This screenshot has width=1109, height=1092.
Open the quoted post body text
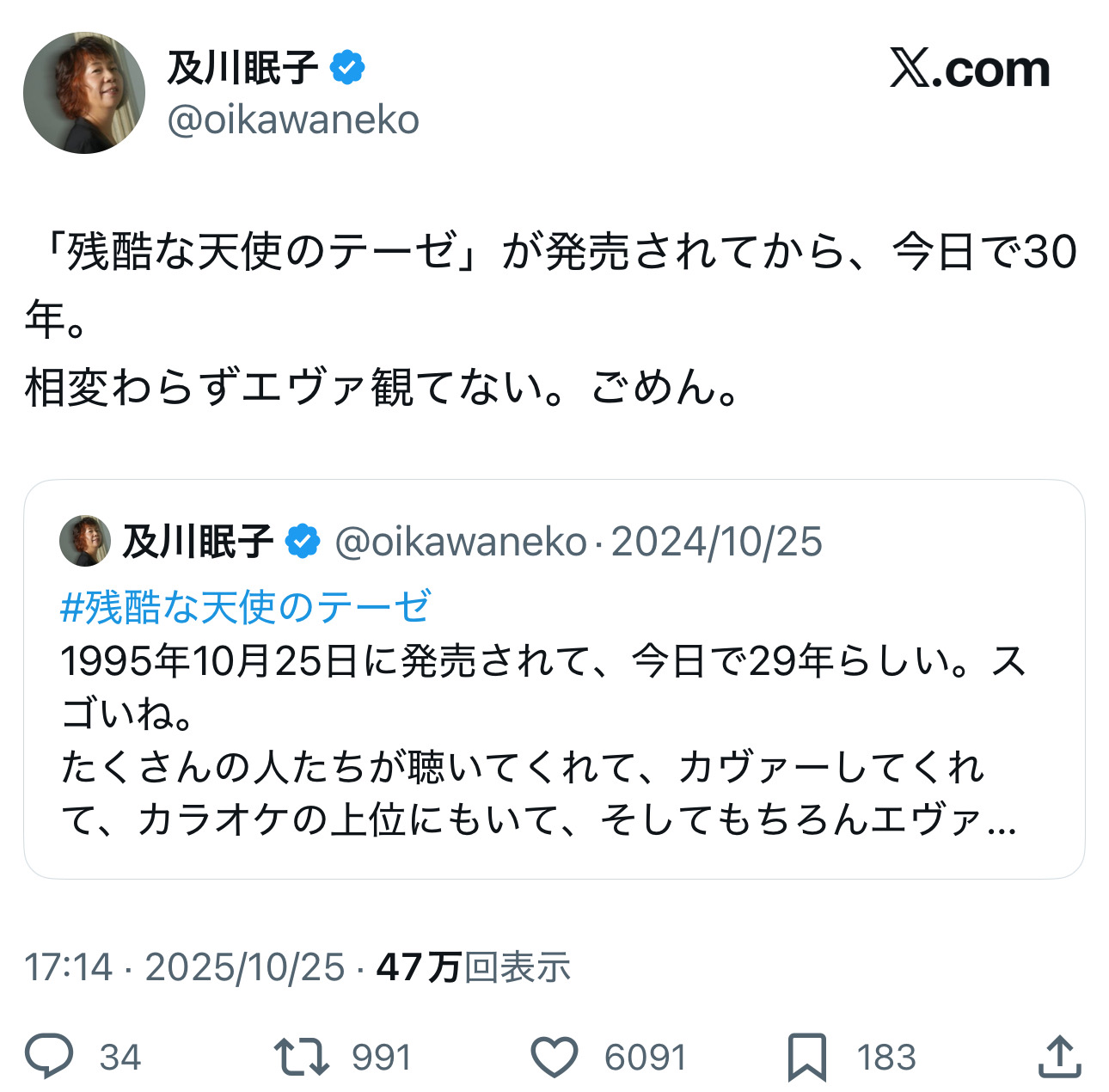(x=542, y=739)
